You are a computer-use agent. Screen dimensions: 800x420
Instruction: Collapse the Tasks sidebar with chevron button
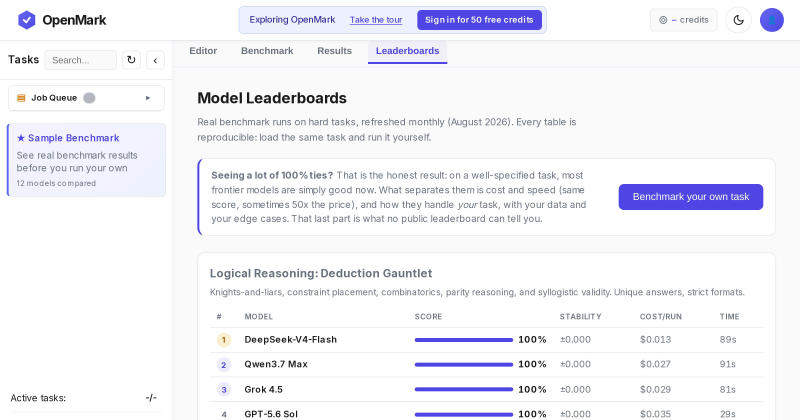(x=155, y=60)
